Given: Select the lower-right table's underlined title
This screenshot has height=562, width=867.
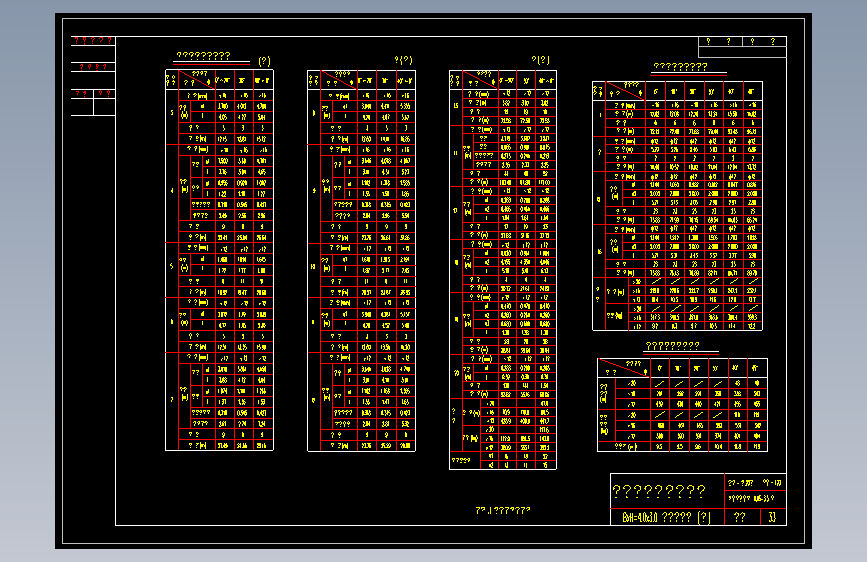Looking at the screenshot, I should 672,346.
